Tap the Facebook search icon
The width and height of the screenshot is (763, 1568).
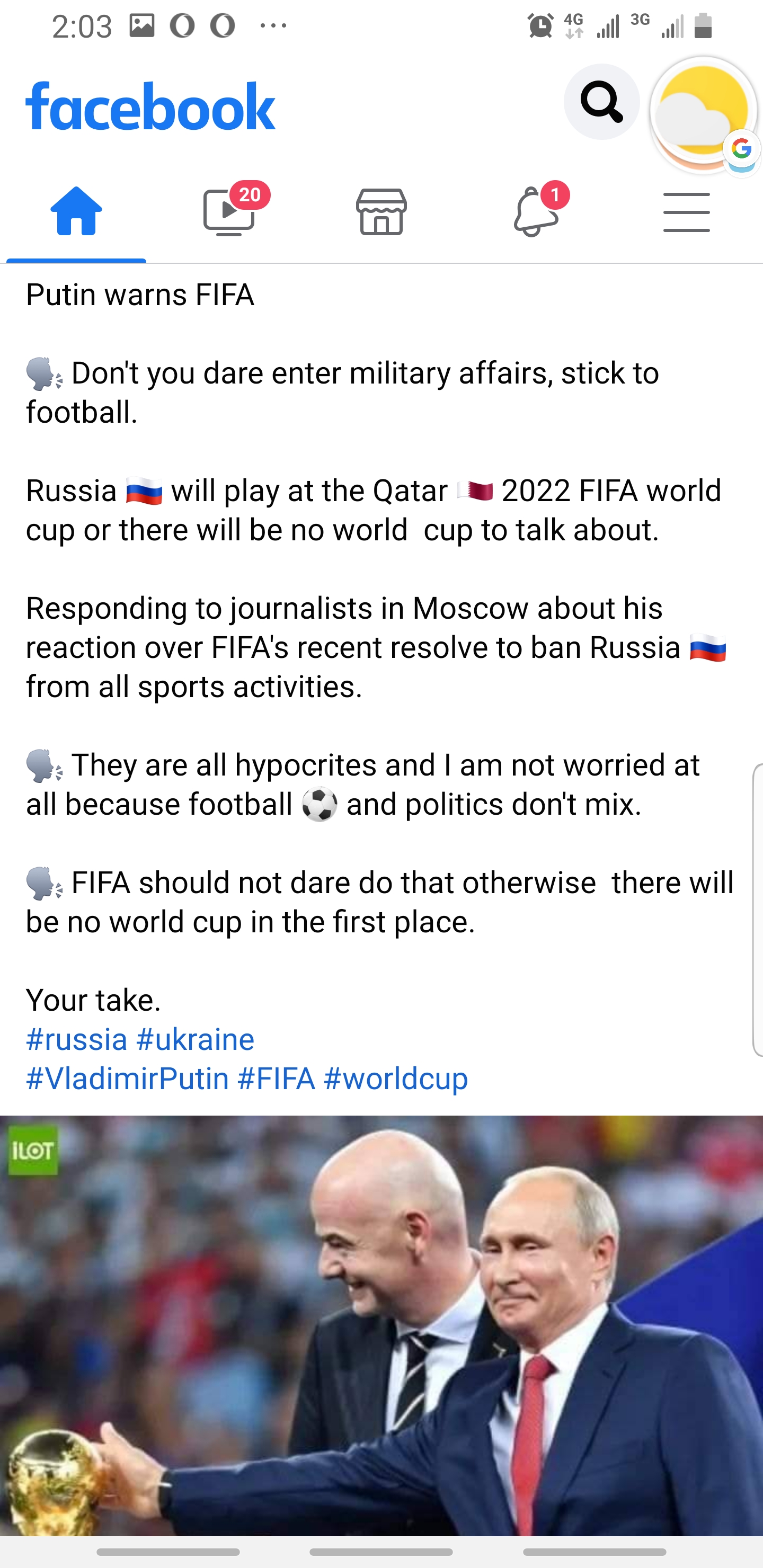point(601,102)
